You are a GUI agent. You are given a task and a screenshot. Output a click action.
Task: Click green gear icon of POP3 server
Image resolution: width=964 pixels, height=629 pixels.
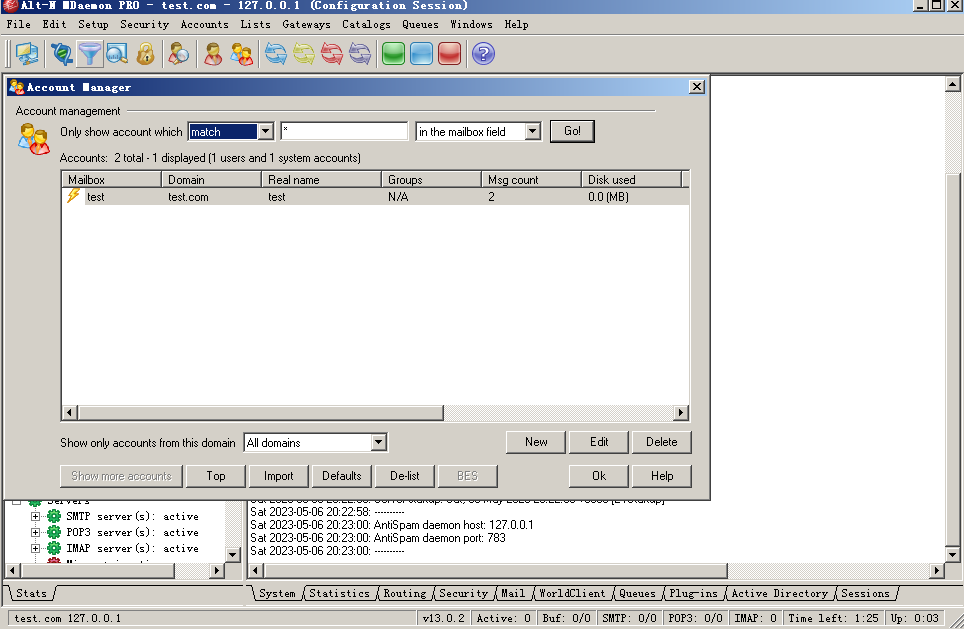(54, 532)
